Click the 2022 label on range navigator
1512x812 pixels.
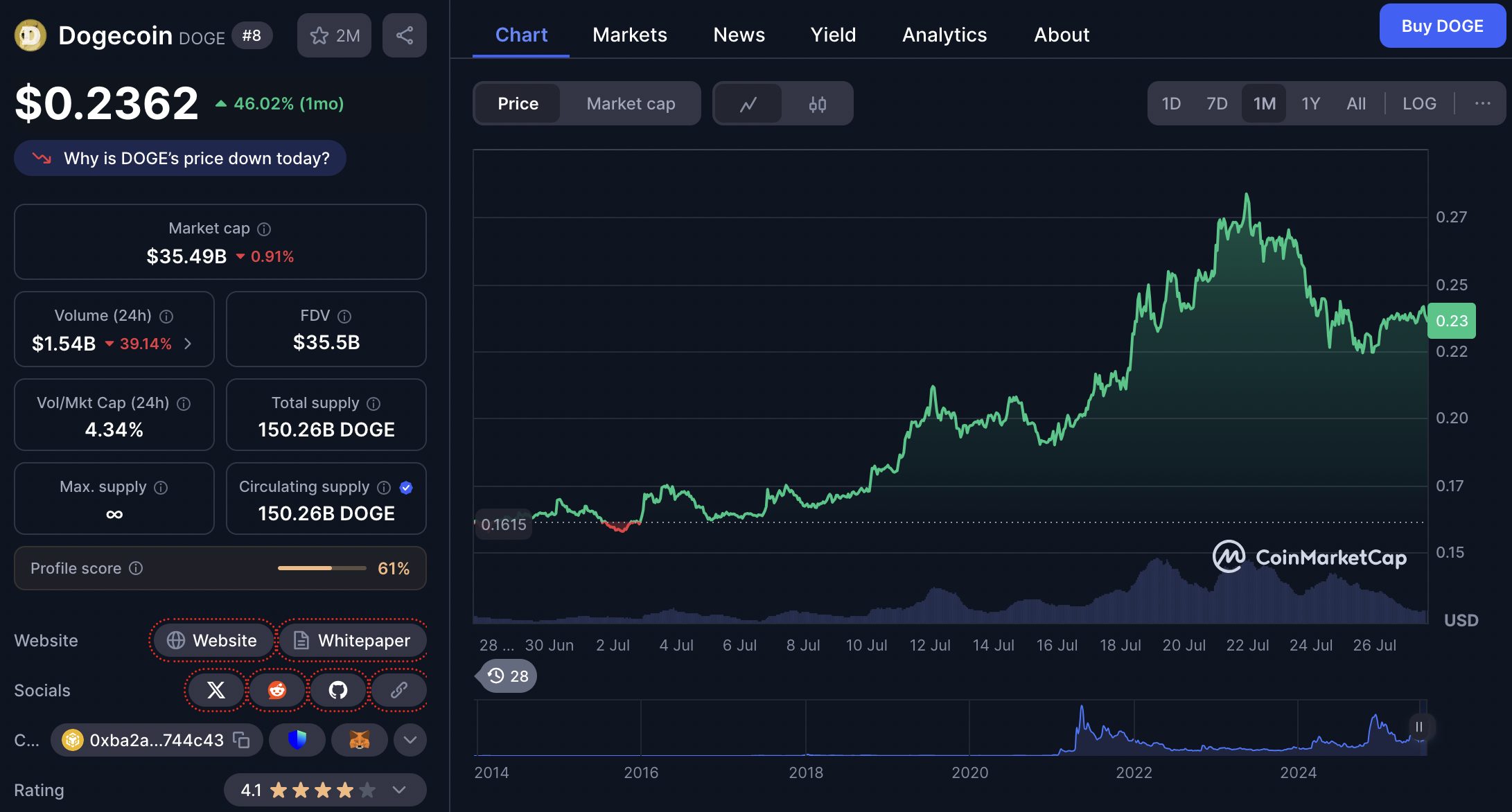pos(1134,773)
